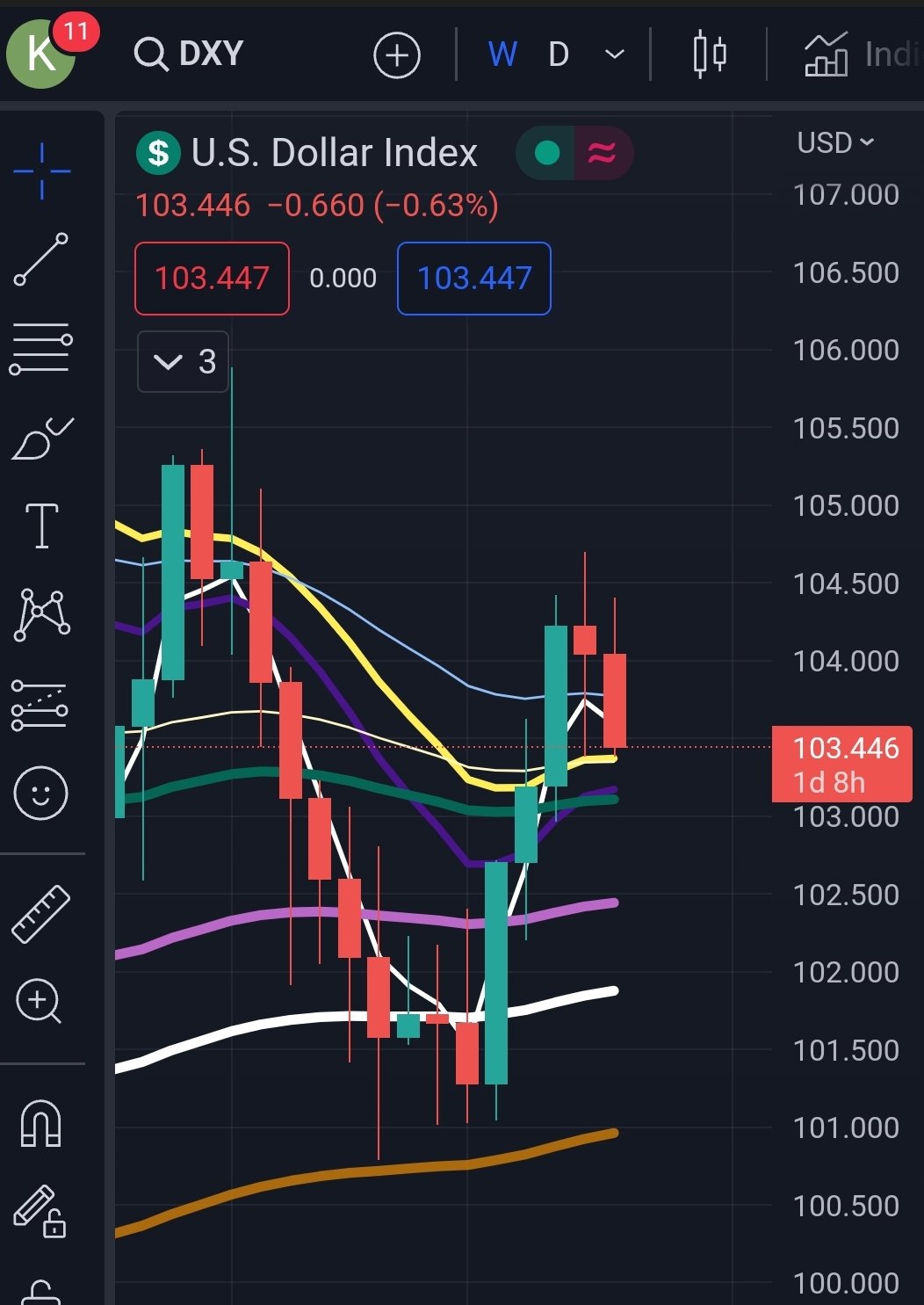
Task: Select the forecast and measurement tool
Action: (40, 705)
